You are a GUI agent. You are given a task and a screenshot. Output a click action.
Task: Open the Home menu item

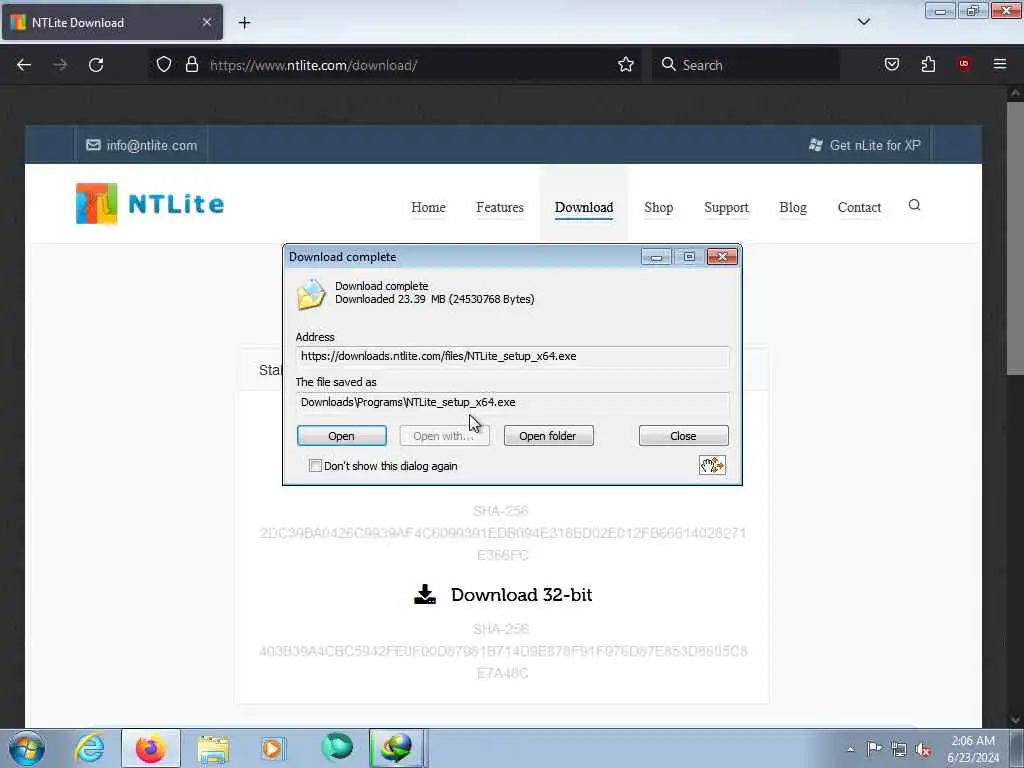428,207
